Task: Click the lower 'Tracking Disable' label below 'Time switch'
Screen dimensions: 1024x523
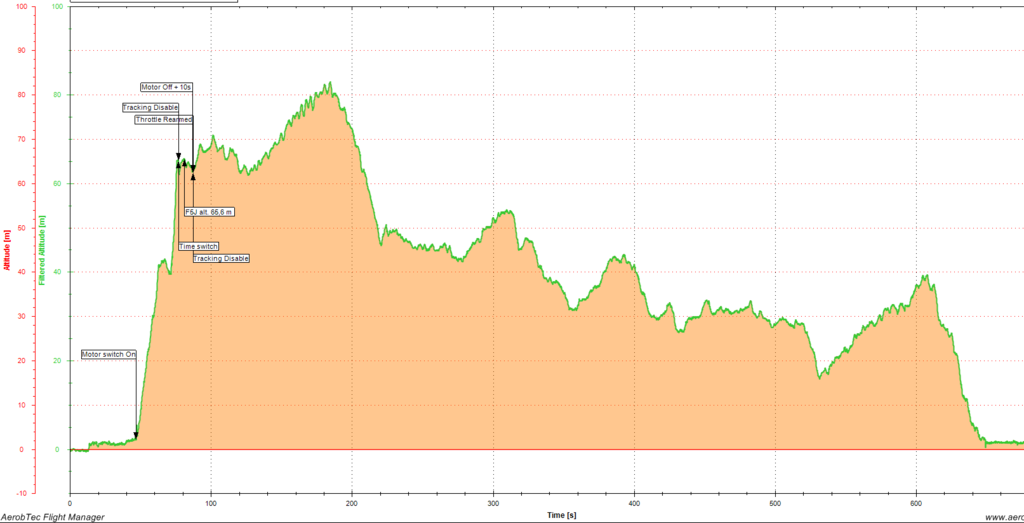Action: coord(221,258)
